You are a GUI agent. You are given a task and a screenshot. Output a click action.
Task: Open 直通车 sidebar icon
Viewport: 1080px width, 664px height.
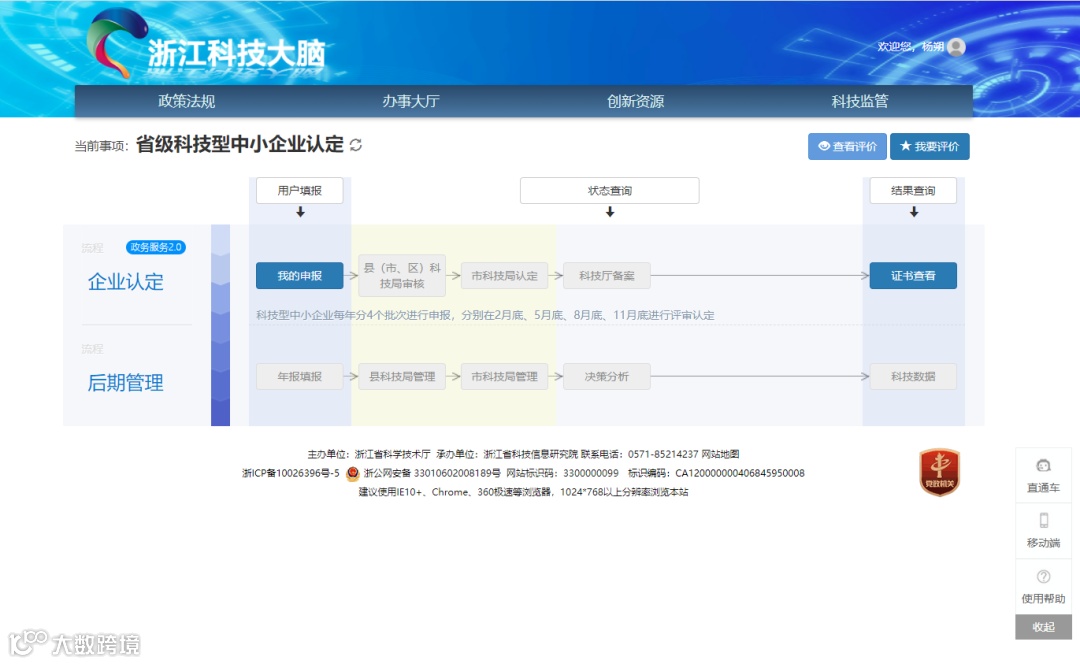(x=1043, y=466)
